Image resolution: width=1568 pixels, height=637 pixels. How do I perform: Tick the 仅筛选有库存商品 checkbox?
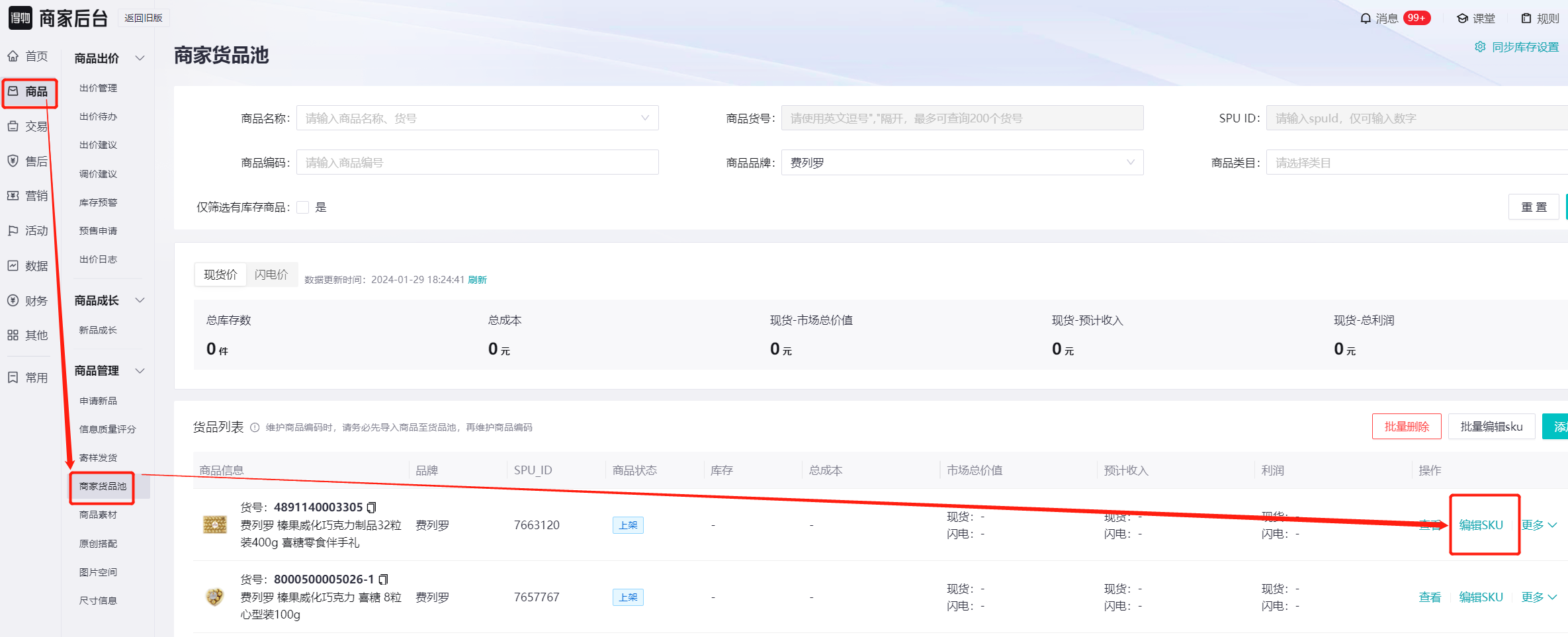click(x=303, y=208)
